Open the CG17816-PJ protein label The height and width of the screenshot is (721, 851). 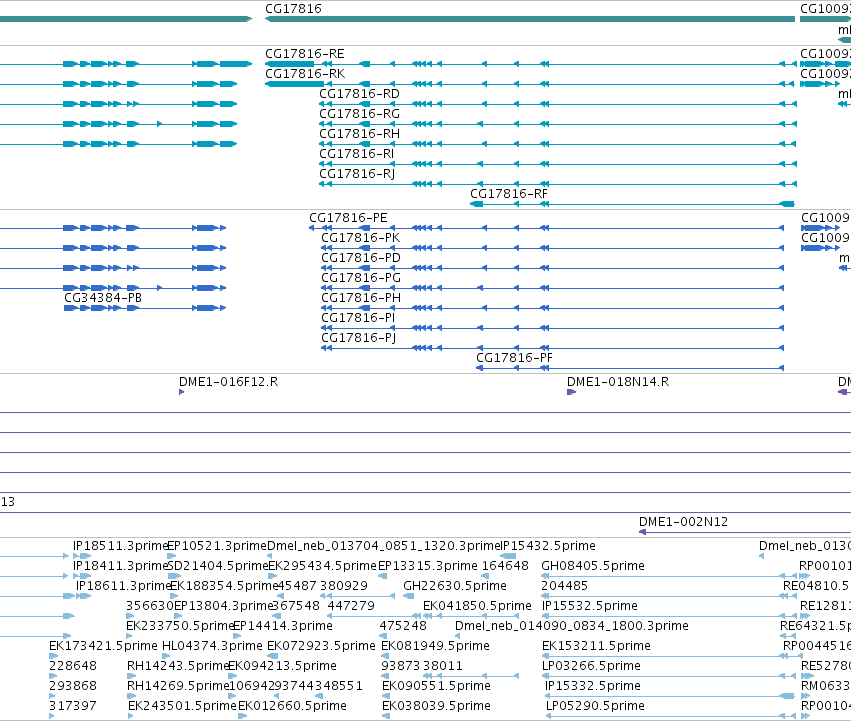pyautogui.click(x=358, y=338)
